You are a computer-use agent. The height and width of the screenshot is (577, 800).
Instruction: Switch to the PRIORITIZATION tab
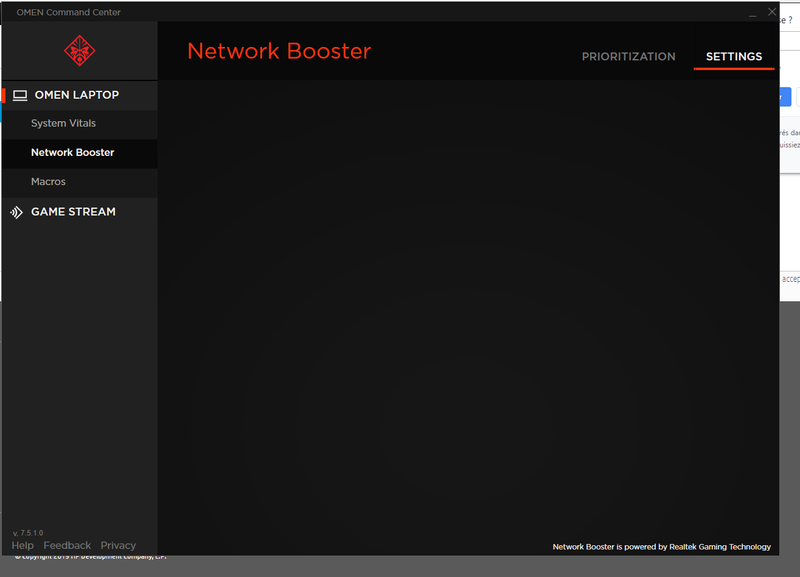(x=629, y=57)
